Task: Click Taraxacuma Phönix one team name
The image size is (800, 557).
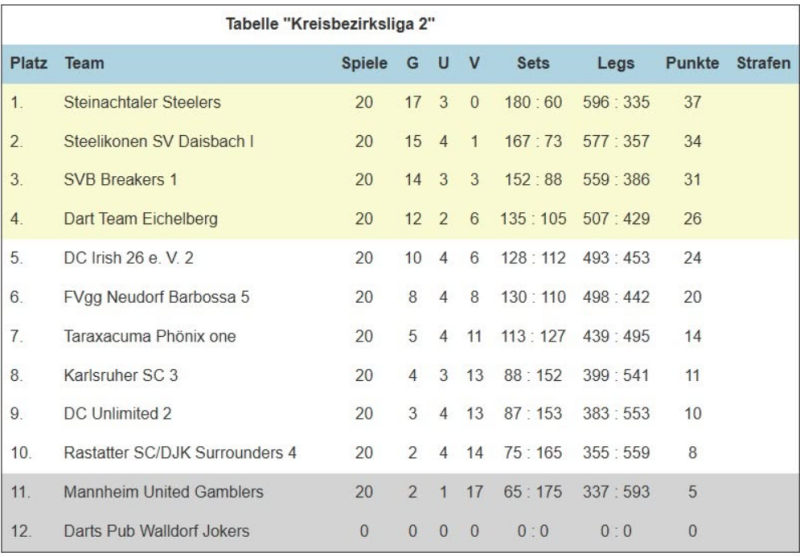Action: [150, 337]
